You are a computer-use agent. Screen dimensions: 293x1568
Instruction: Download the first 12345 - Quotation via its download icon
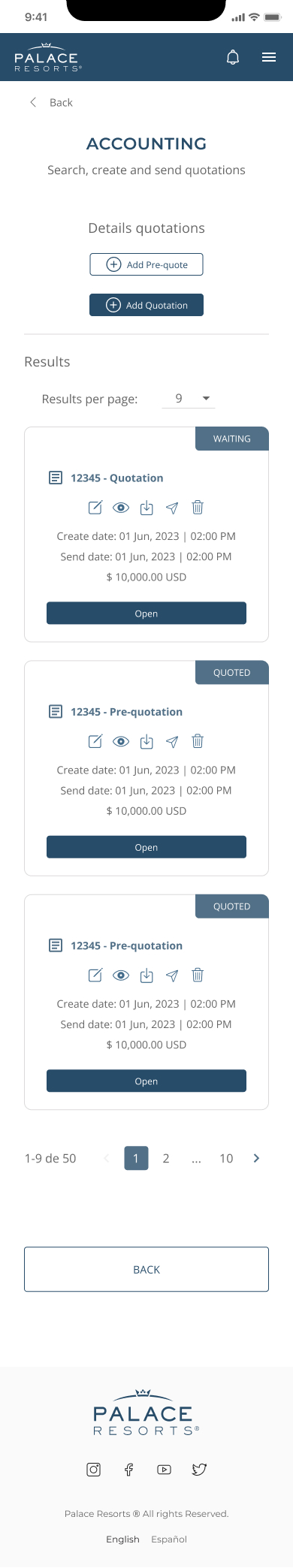pos(146,508)
